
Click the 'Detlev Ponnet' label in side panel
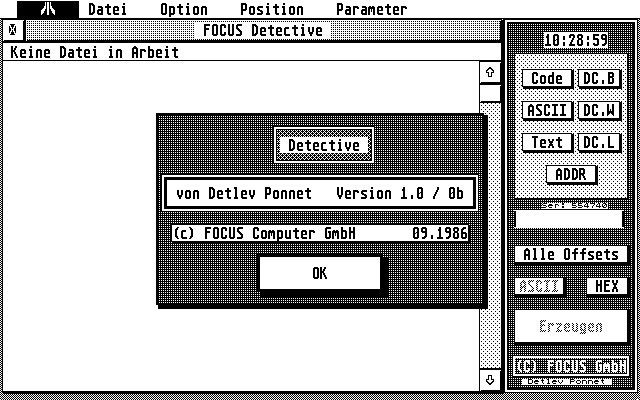coord(567,382)
